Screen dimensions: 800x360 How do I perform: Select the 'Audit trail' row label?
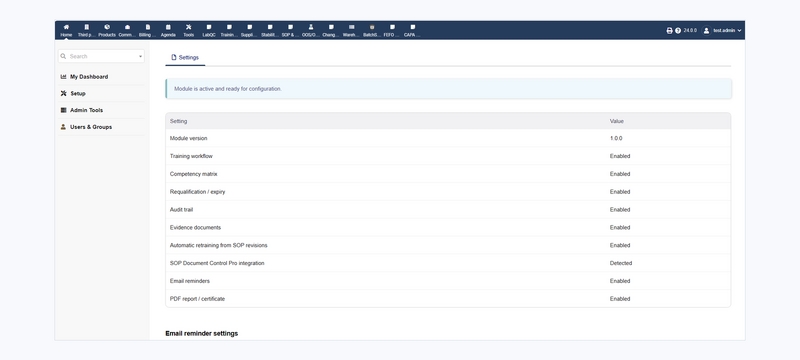[x=181, y=210]
